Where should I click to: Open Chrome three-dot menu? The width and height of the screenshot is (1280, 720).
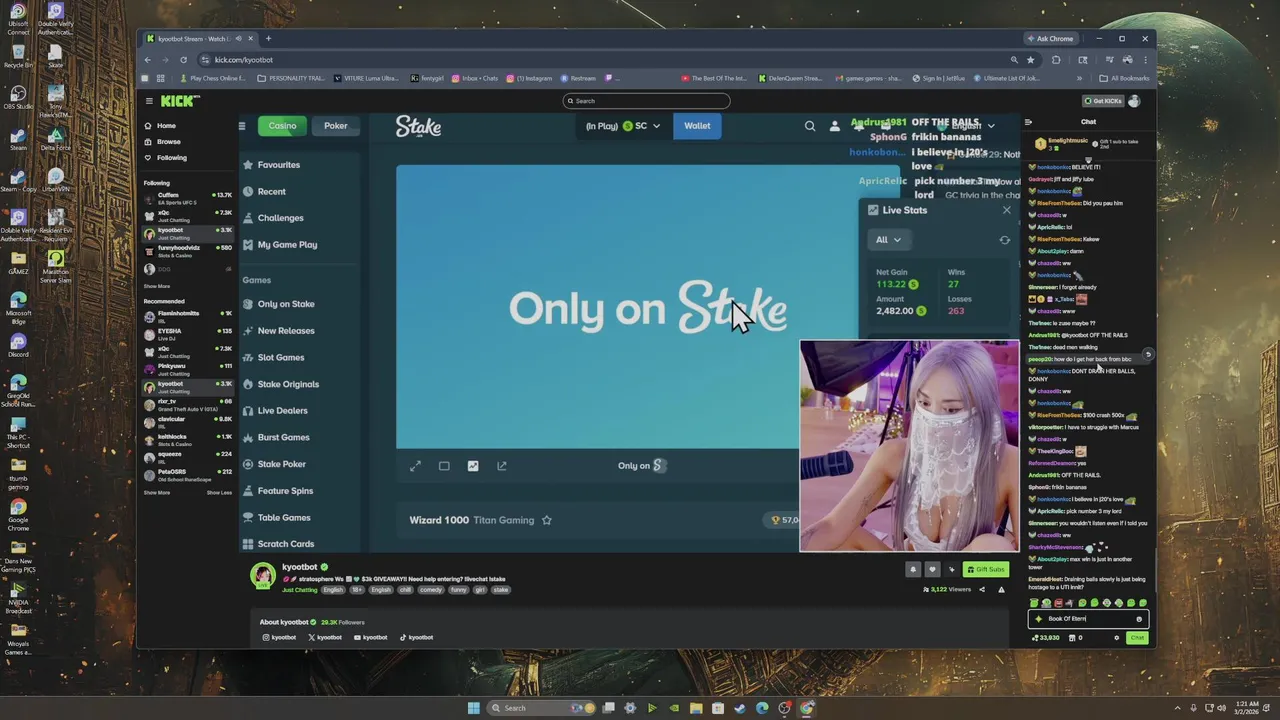click(x=1145, y=60)
